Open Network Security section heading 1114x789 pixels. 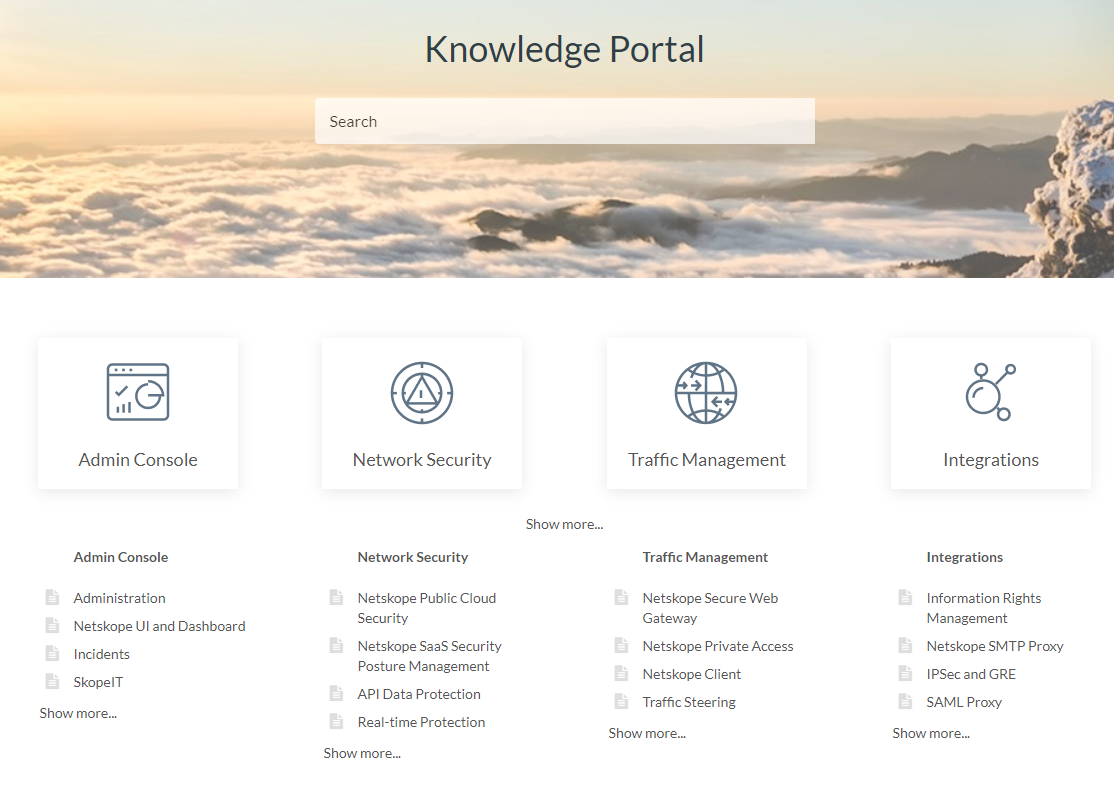[413, 557]
